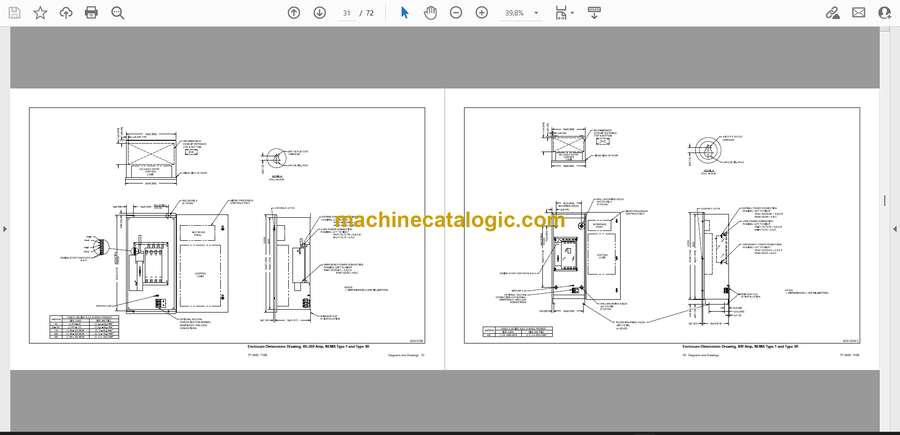
Task: Zoom in with the plus button
Action: (x=482, y=13)
